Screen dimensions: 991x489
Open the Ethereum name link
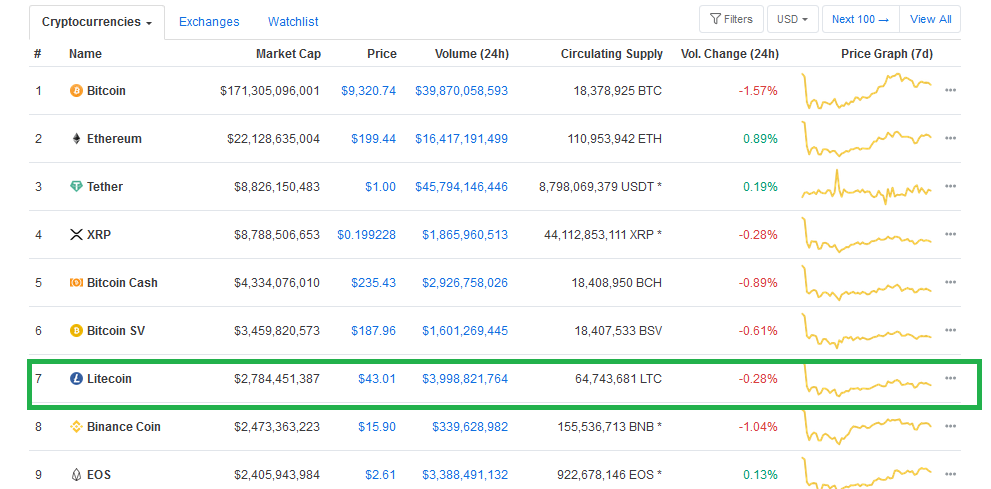[x=114, y=139]
